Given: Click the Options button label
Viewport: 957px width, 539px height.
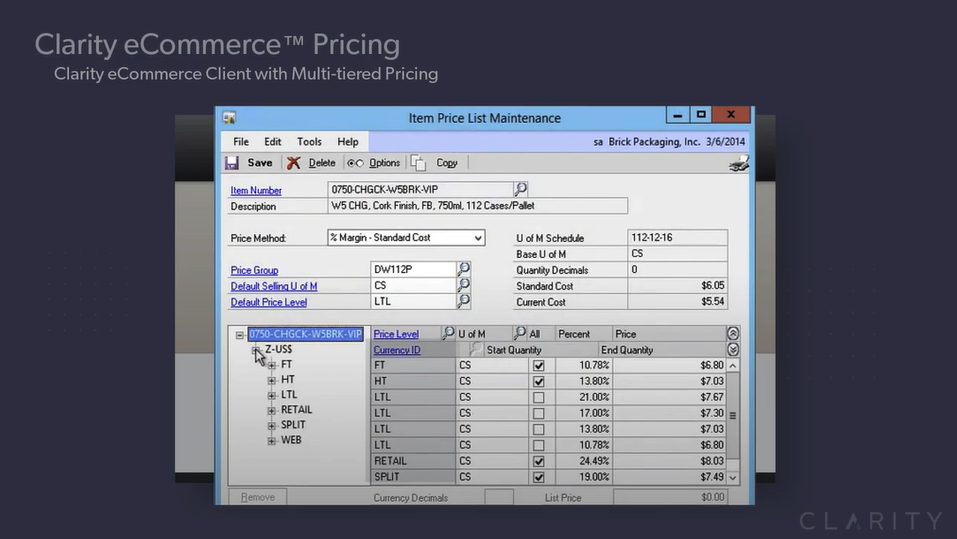Looking at the screenshot, I should pos(385,163).
